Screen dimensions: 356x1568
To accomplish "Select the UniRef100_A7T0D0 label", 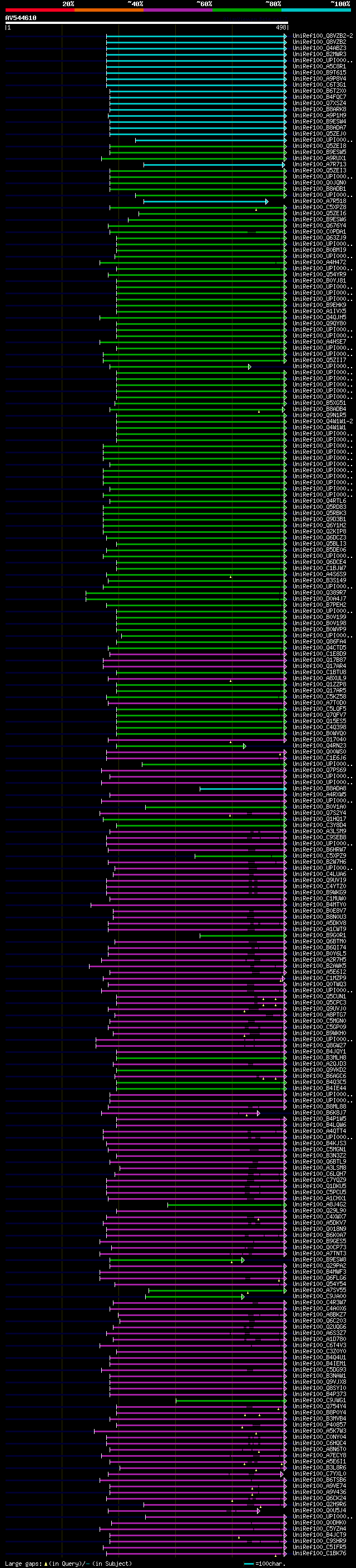I will pyautogui.click(x=319, y=703).
